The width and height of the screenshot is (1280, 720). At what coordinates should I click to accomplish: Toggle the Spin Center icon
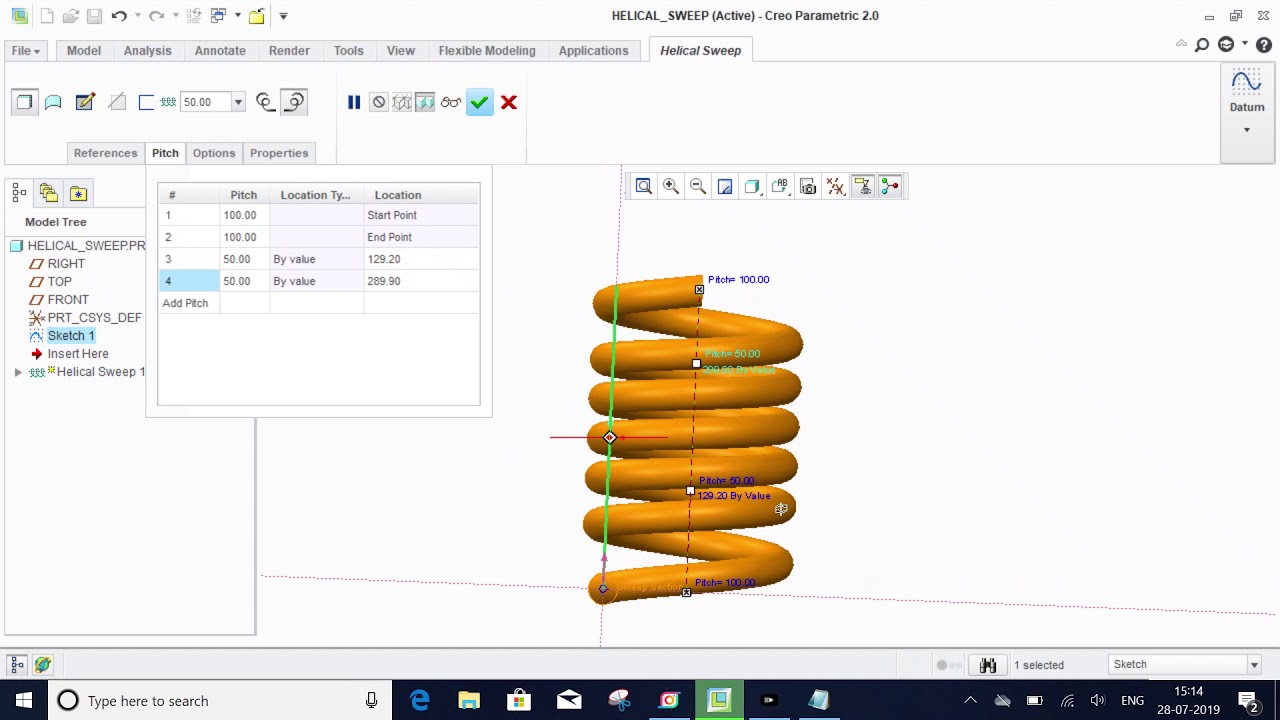coord(889,186)
